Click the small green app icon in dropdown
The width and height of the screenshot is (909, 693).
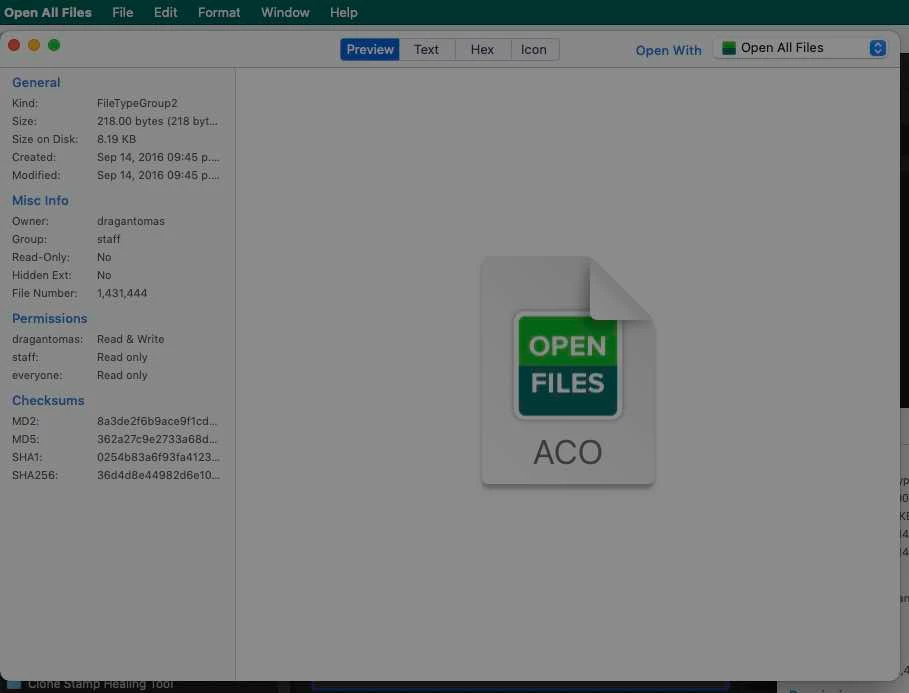(729, 48)
